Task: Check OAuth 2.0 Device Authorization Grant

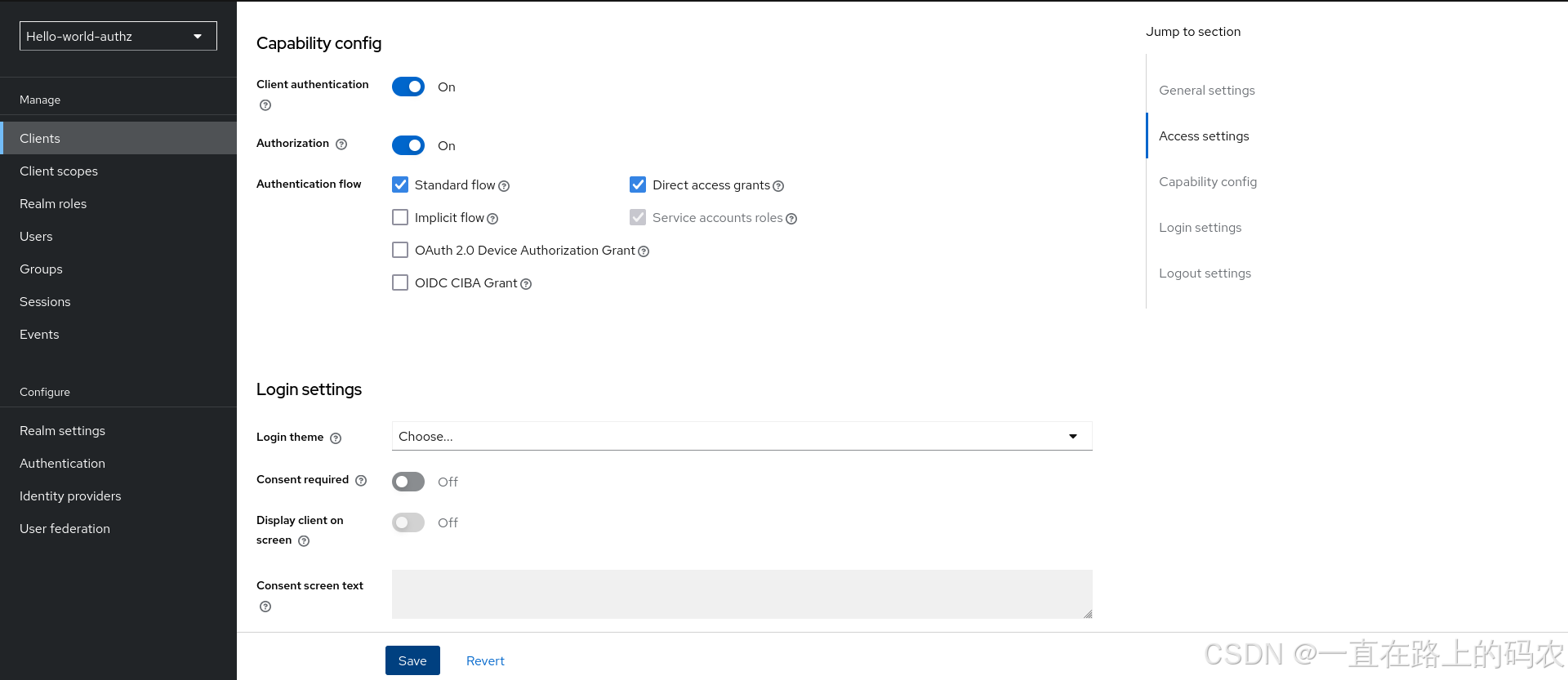Action: point(400,250)
